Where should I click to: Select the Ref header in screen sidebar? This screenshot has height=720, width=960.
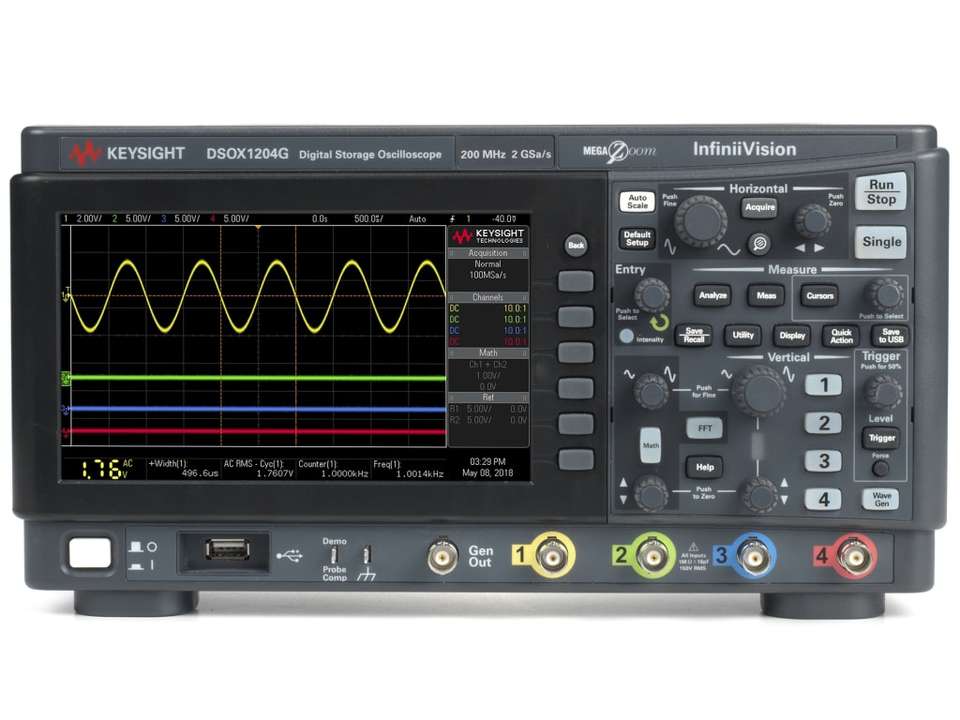(x=488, y=398)
